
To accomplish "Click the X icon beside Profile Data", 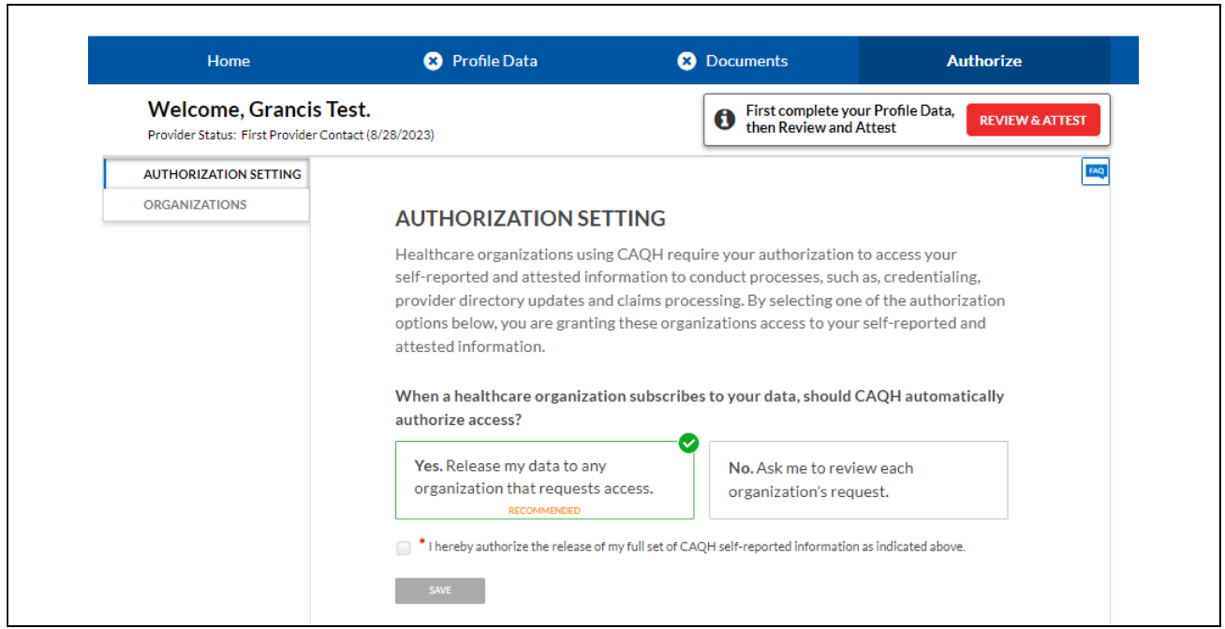I will click(433, 61).
